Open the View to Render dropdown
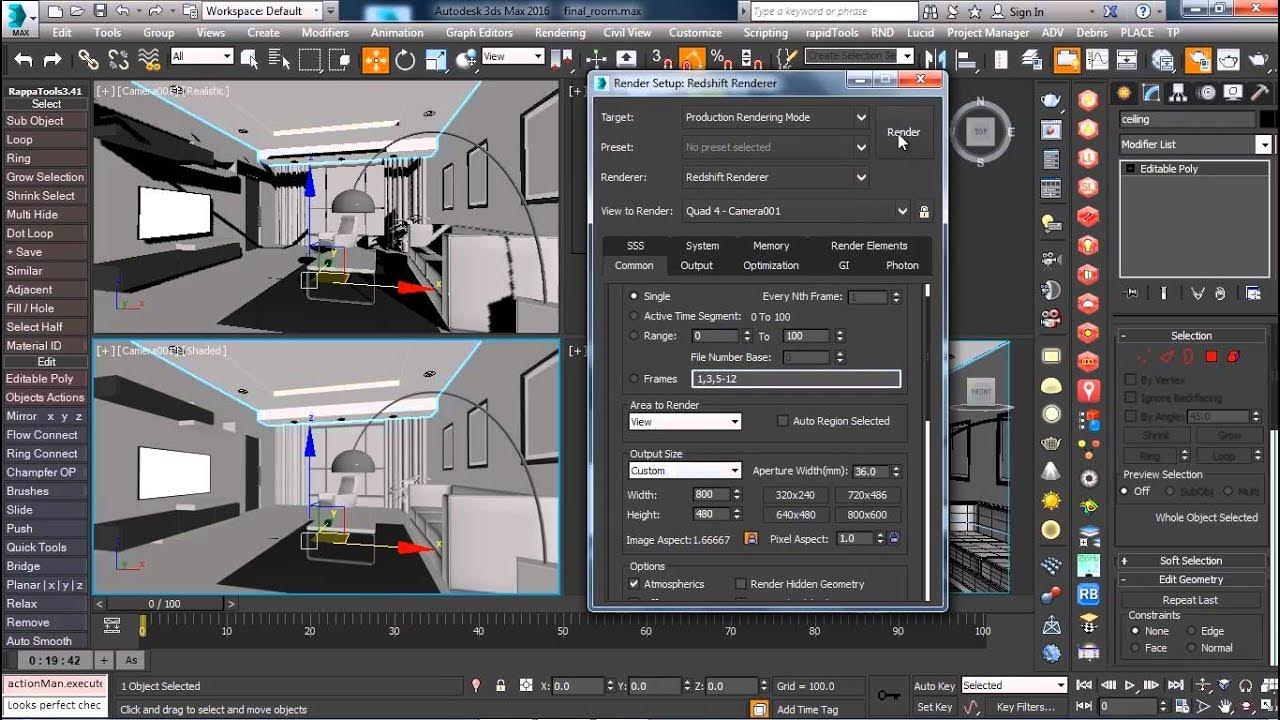This screenshot has height=720, width=1280. [796, 211]
